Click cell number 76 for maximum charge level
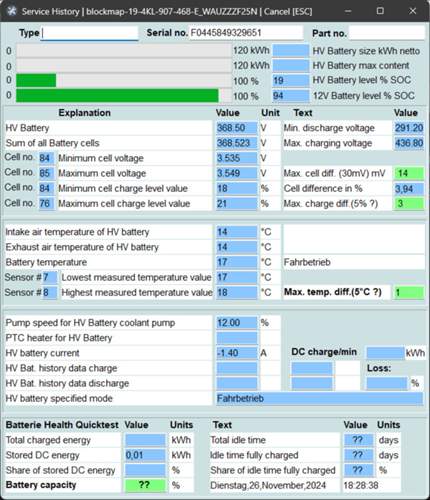Image resolution: width=430 pixels, height=500 pixels. tap(46, 203)
